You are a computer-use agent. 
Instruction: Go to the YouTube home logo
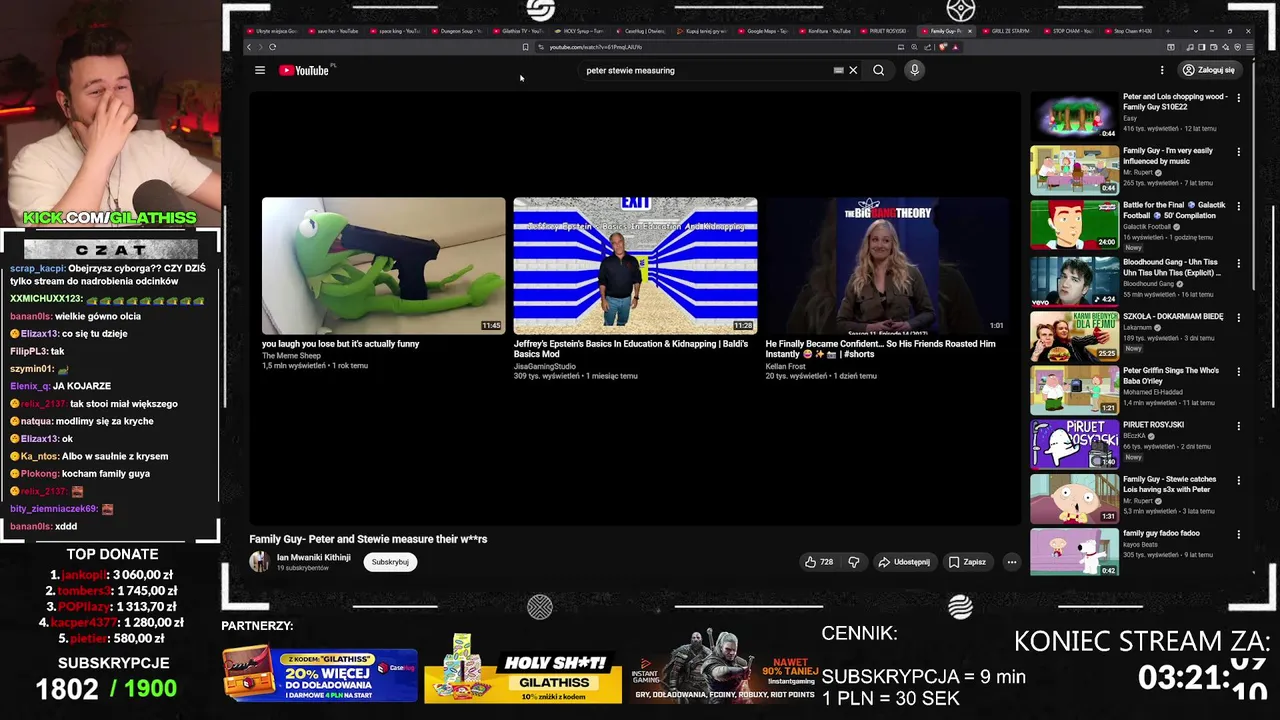point(304,70)
